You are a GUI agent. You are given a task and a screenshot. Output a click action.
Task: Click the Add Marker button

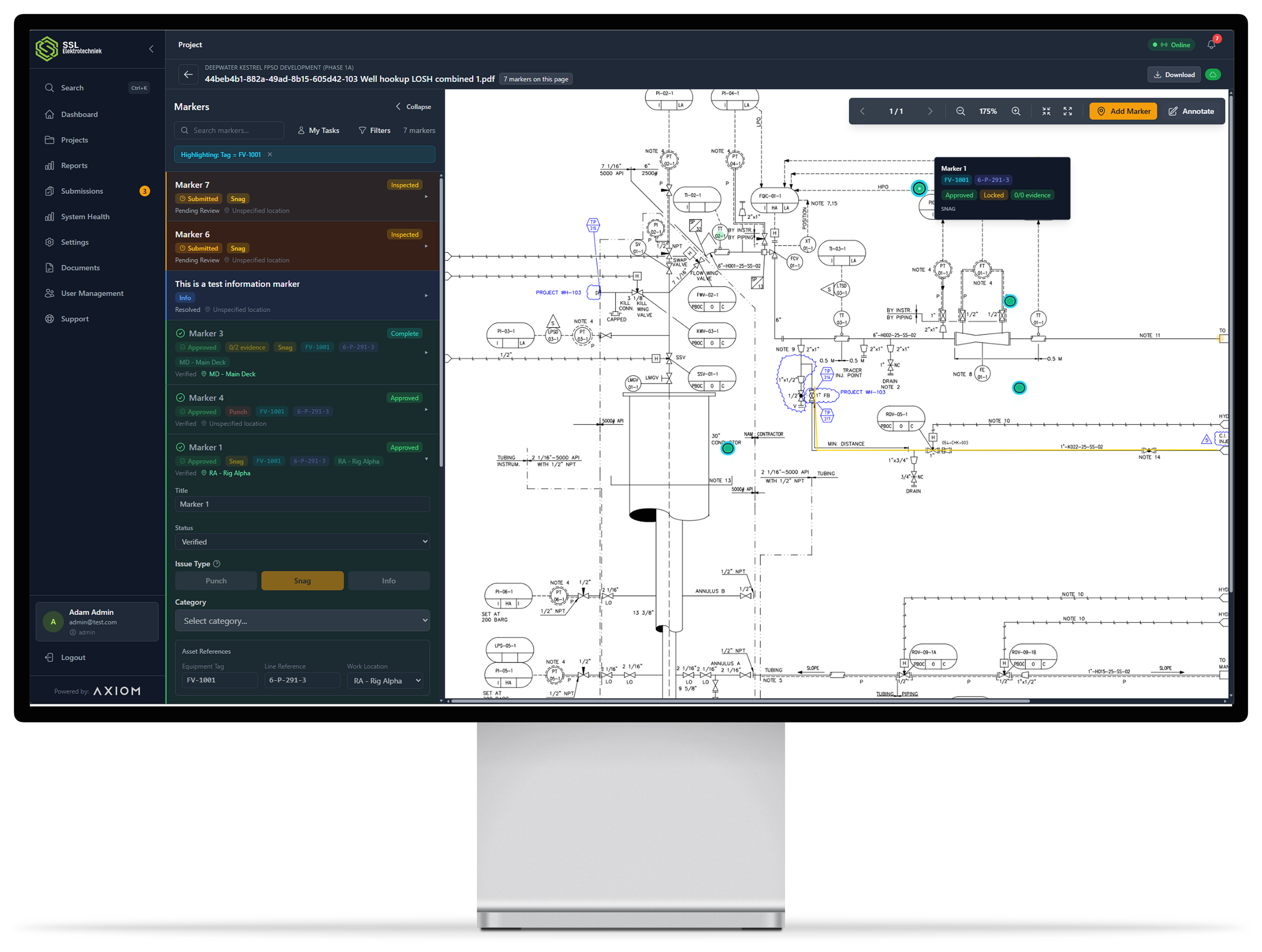(x=1123, y=111)
